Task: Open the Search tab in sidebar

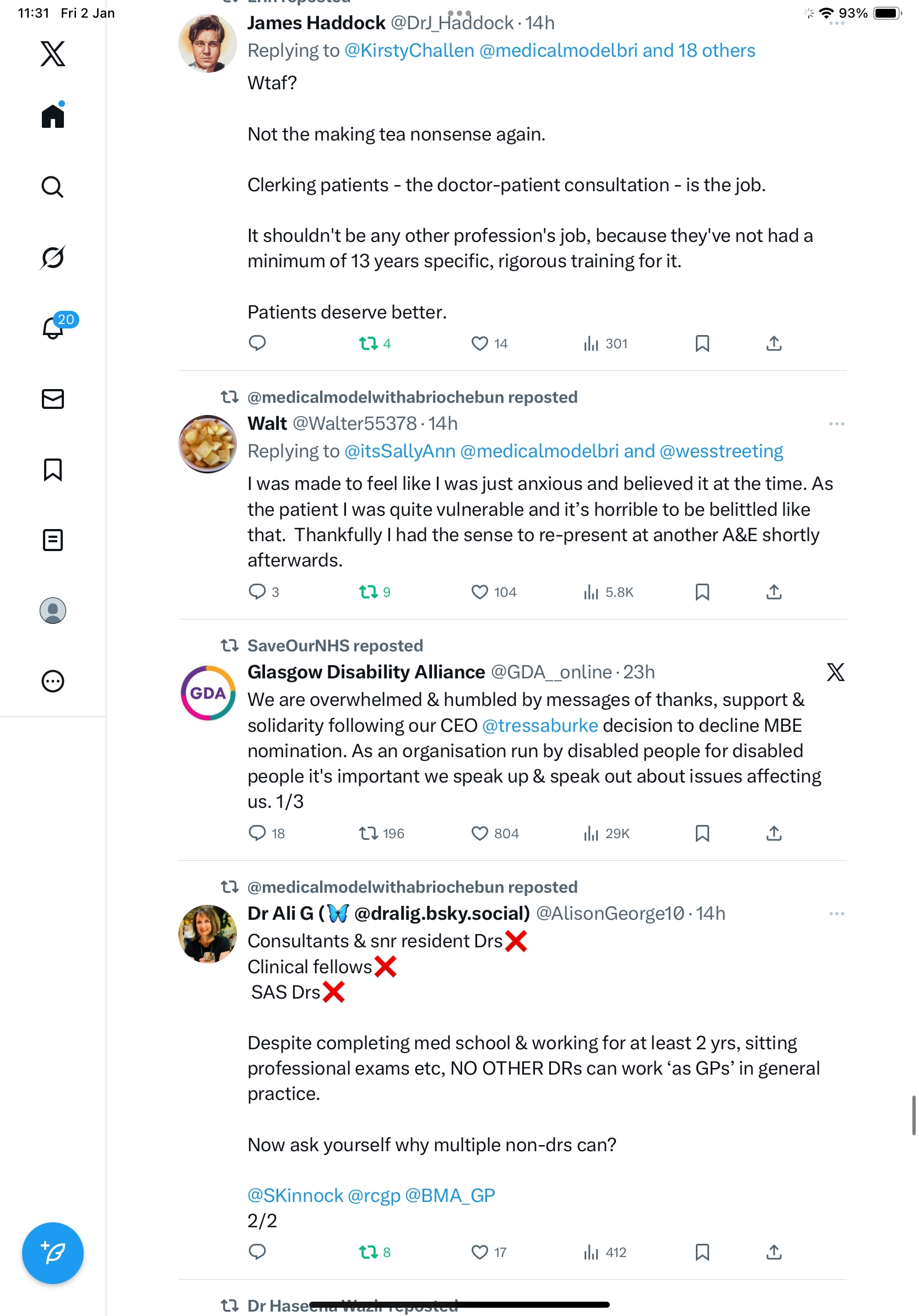Action: pos(53,187)
